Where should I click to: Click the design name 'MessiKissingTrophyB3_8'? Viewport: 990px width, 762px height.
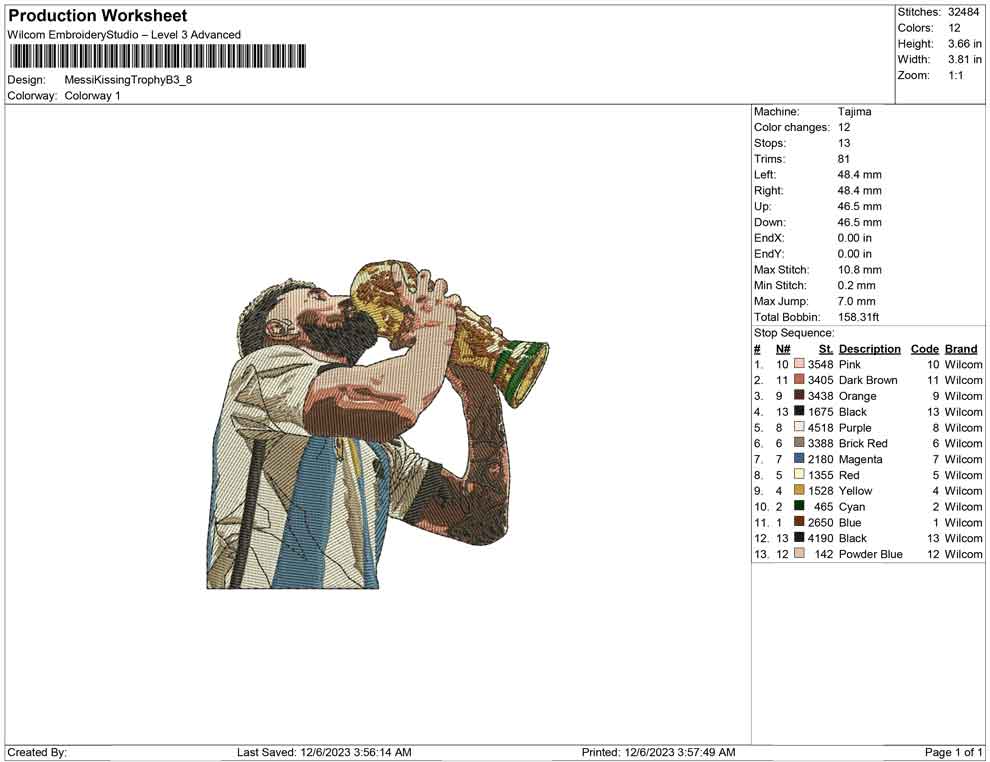click(x=128, y=80)
